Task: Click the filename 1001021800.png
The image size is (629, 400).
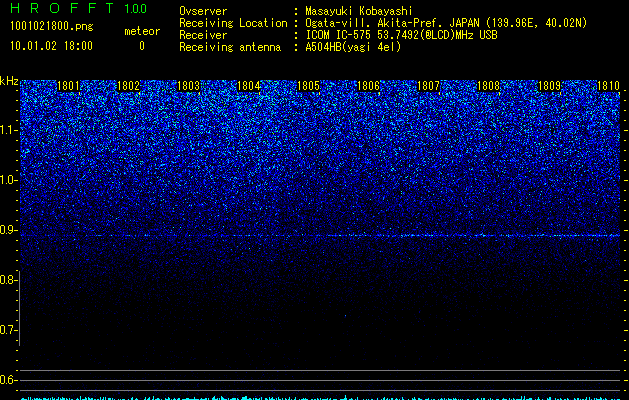Action: click(52, 27)
